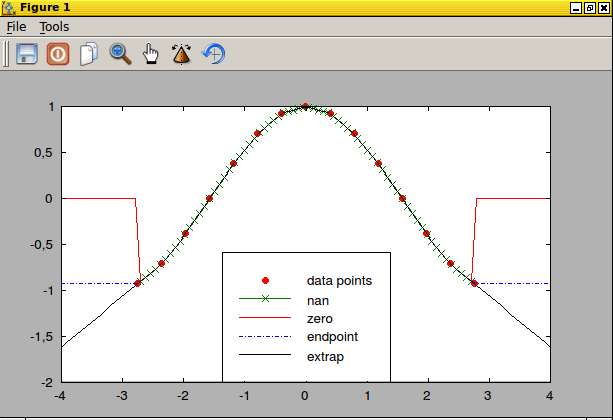Open the Tools menu
Viewport: 613px width, 420px height.
pos(54,27)
